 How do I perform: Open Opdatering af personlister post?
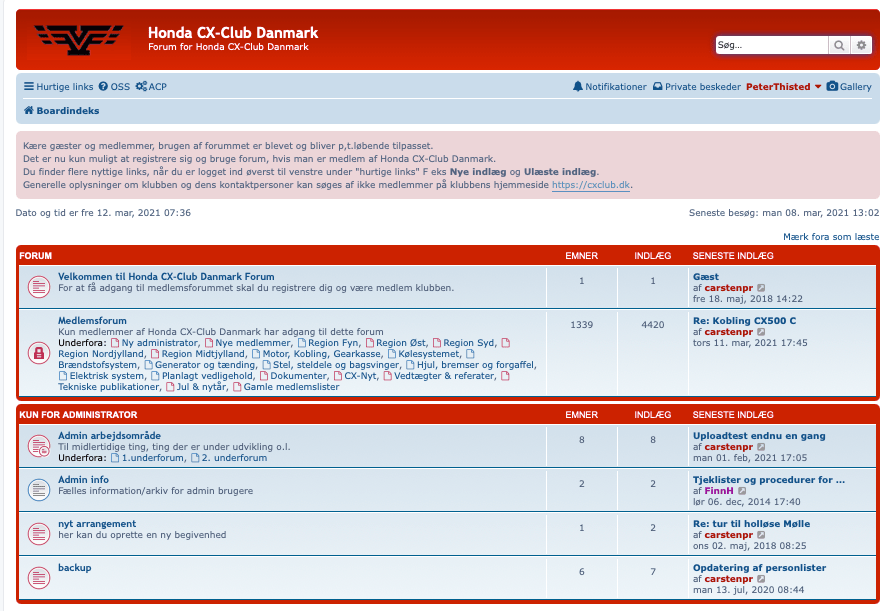(x=759, y=567)
